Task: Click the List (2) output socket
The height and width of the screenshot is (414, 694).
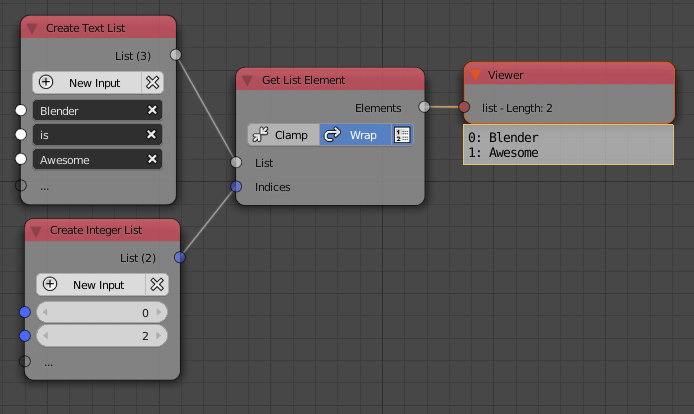Action: click(180, 257)
